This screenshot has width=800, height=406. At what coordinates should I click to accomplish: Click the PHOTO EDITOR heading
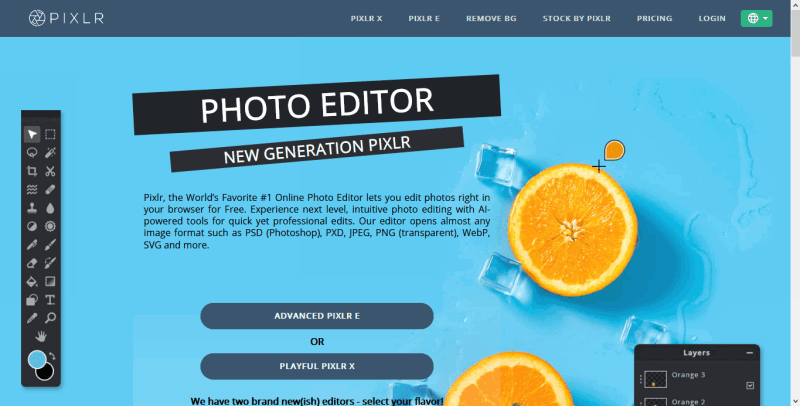pos(316,105)
